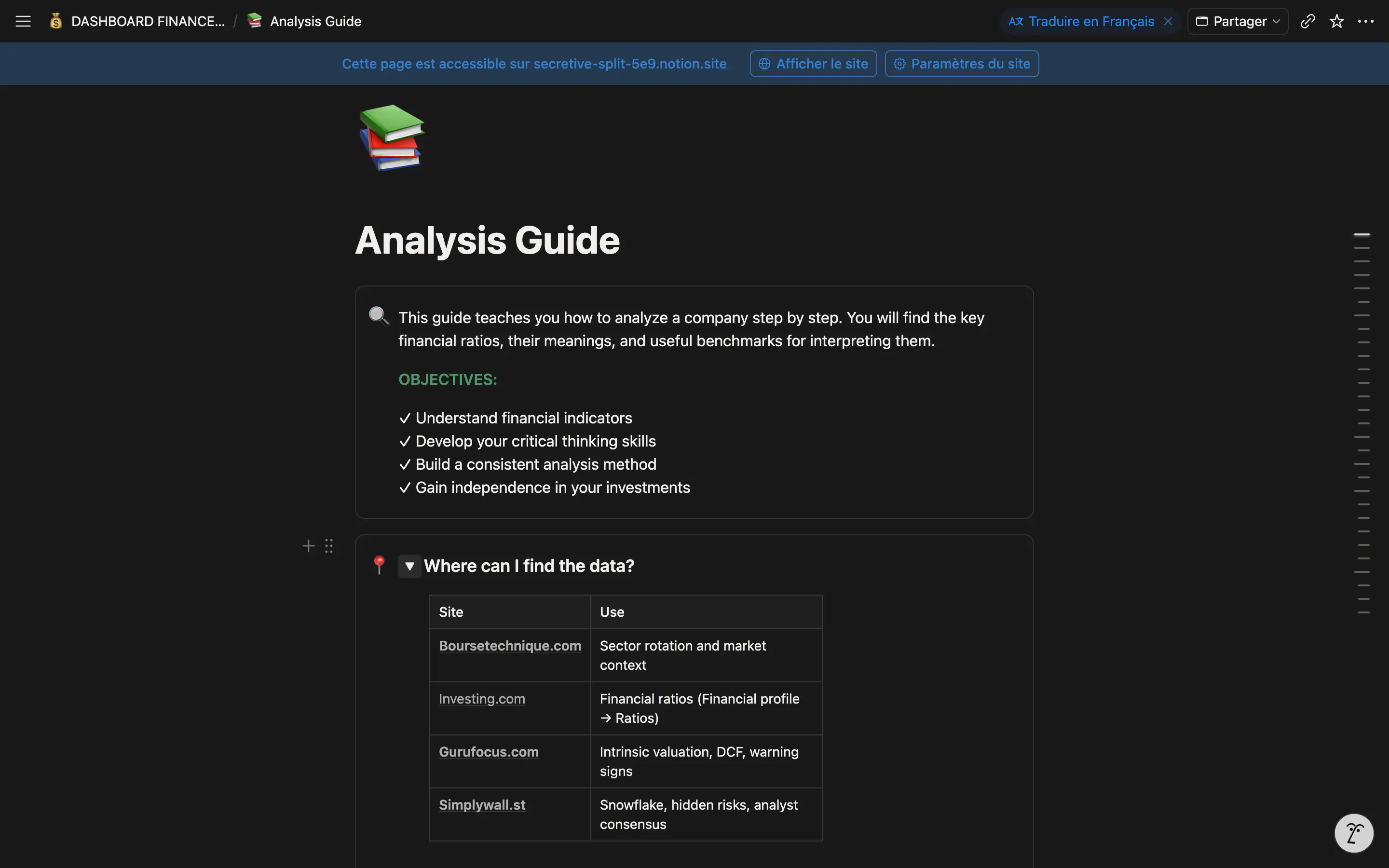
Task: Click the magnifying glass callout icon
Action: [x=378, y=316]
